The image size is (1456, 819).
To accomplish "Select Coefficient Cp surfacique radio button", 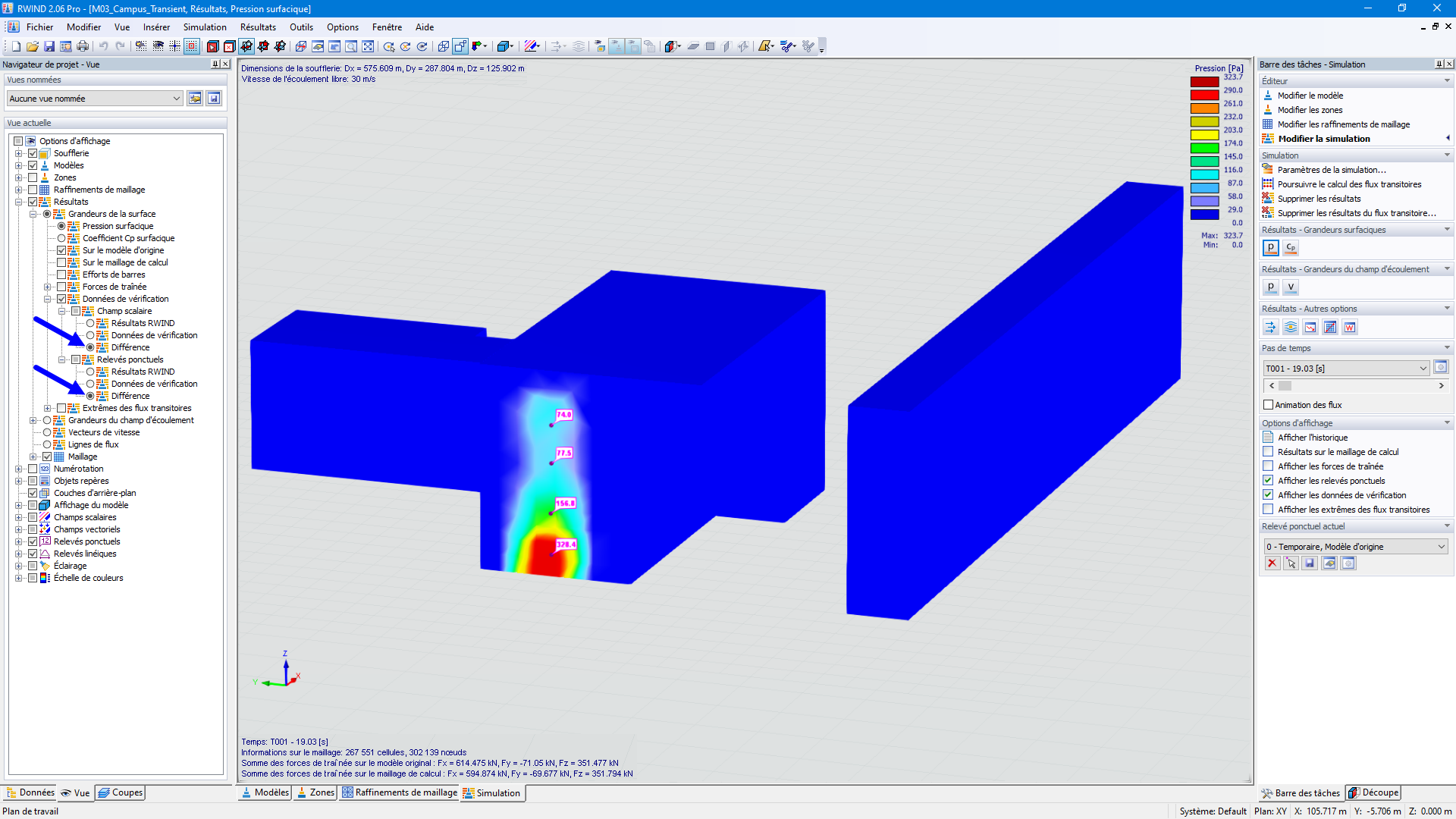I will point(61,238).
